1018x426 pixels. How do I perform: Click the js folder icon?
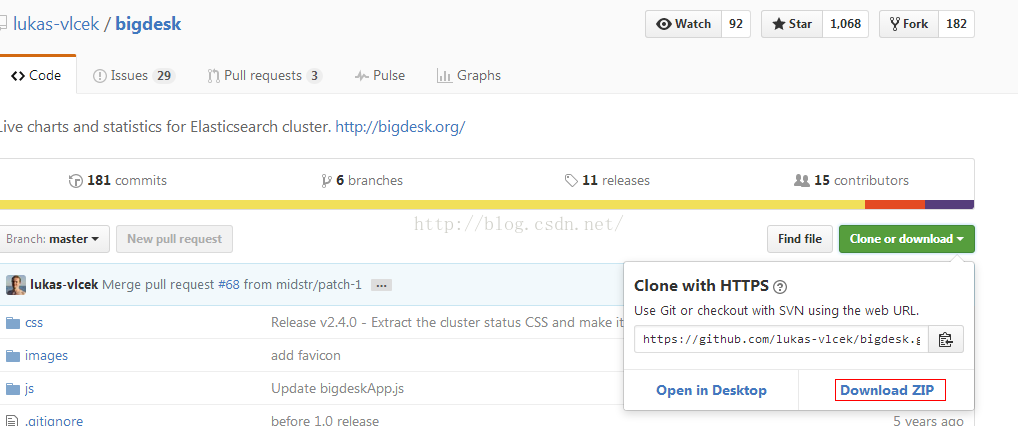pyautogui.click(x=13, y=389)
